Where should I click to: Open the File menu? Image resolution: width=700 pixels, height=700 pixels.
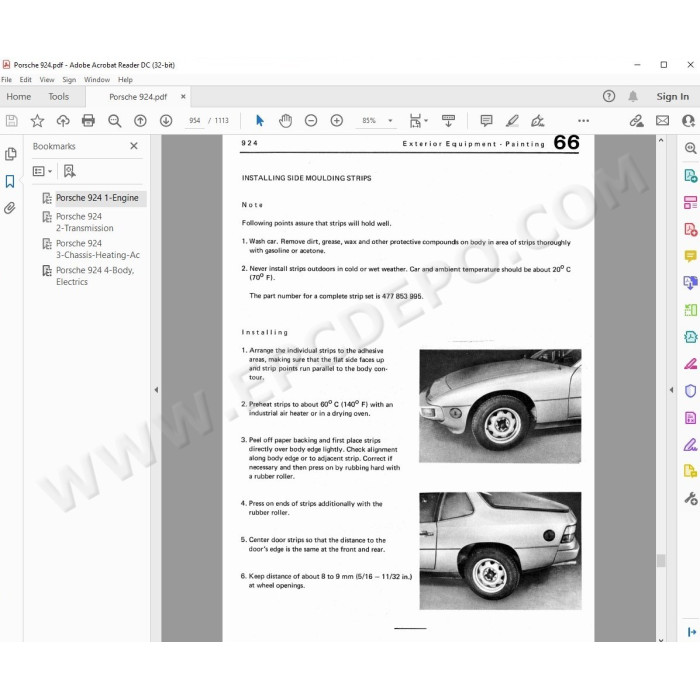(7, 79)
